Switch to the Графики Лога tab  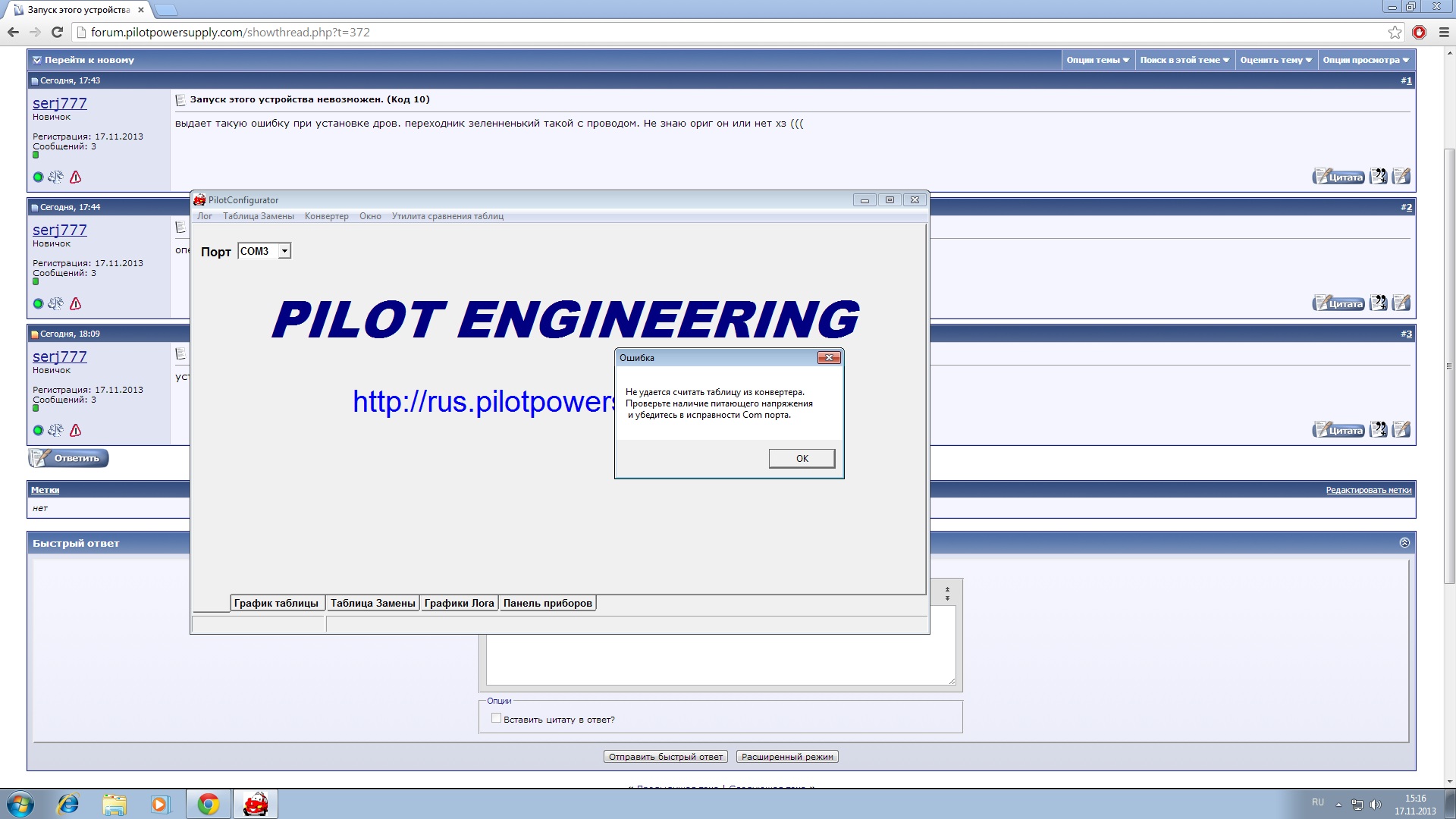click(x=459, y=603)
